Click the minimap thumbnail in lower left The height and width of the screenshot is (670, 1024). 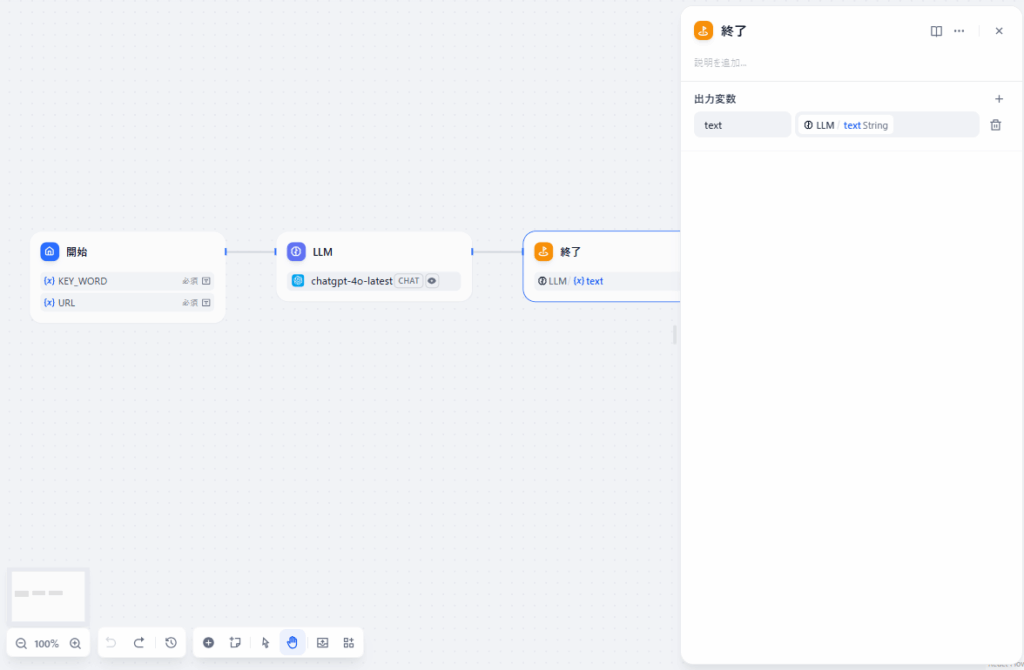[48, 596]
